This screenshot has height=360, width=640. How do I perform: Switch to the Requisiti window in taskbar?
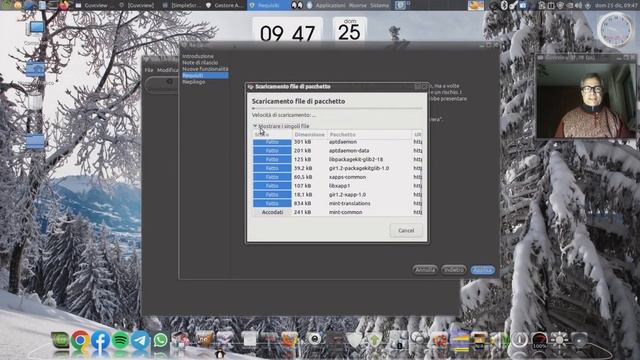tap(268, 5)
